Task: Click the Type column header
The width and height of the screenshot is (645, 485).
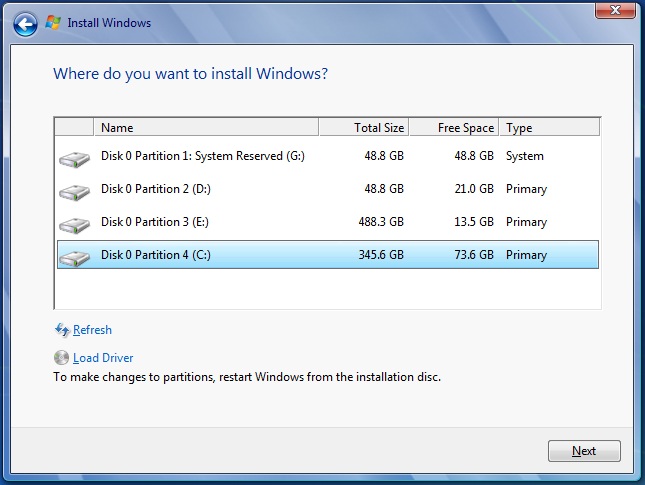Action: (550, 128)
